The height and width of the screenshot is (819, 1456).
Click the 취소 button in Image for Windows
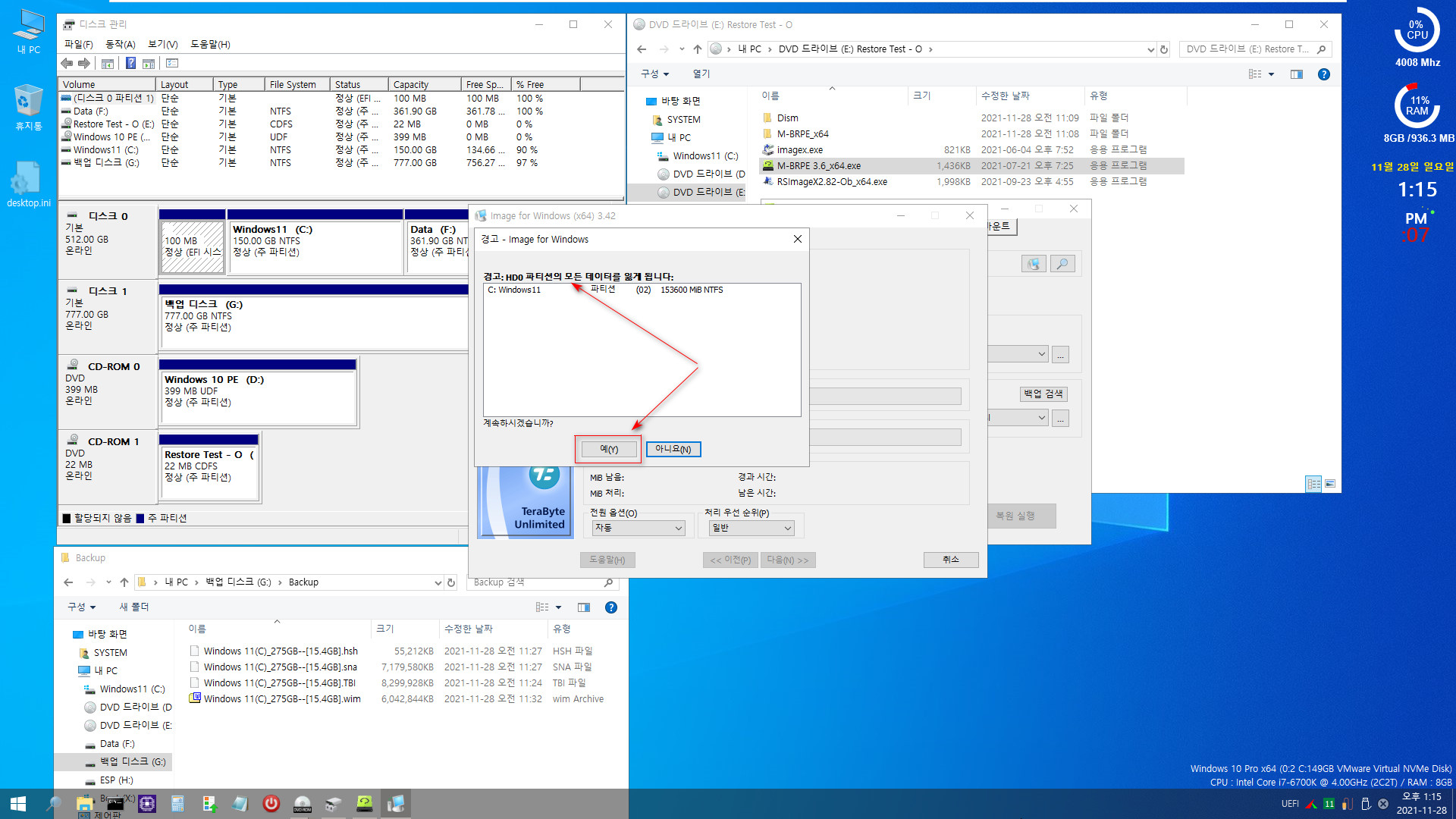951,560
